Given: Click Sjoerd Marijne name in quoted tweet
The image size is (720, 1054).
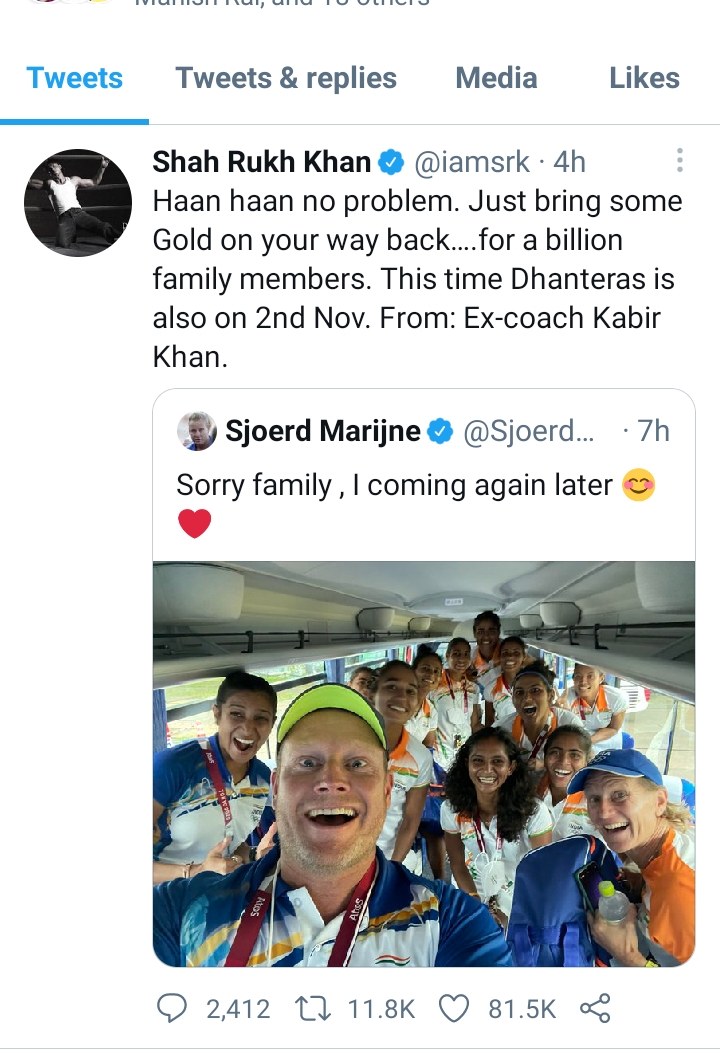Looking at the screenshot, I should (x=323, y=432).
